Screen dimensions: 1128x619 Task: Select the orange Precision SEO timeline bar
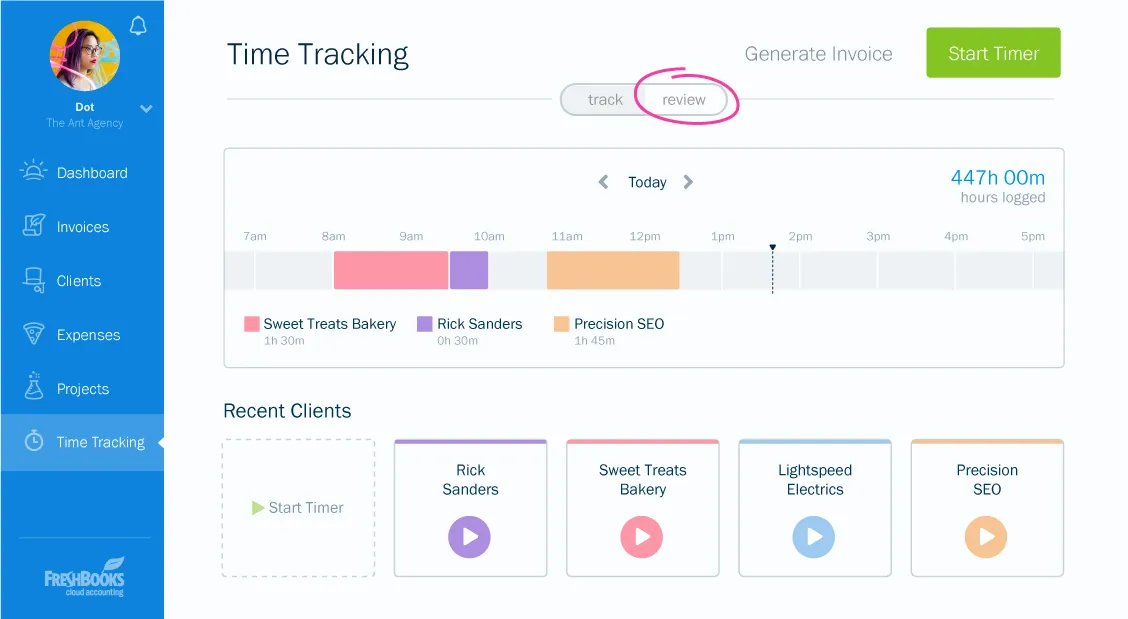(x=613, y=270)
